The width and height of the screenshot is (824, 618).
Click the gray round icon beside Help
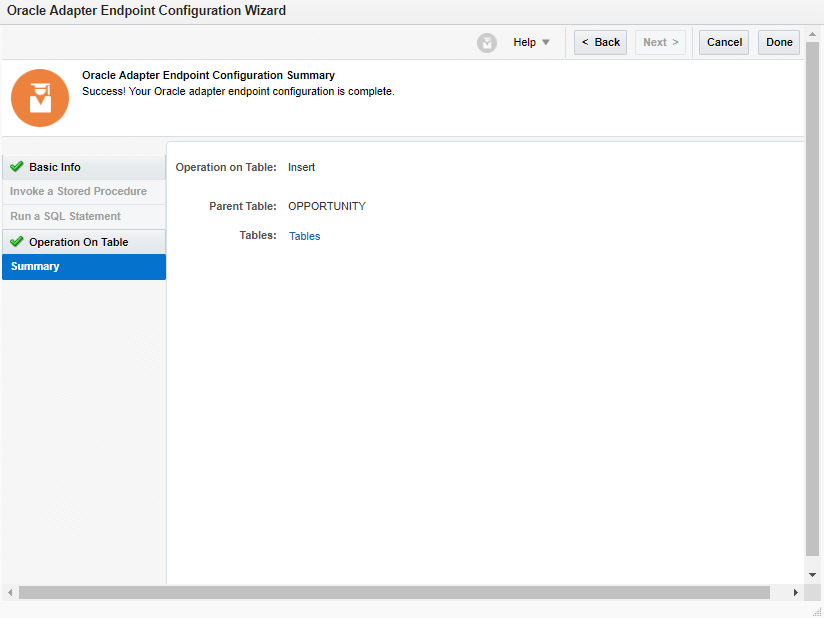click(487, 43)
